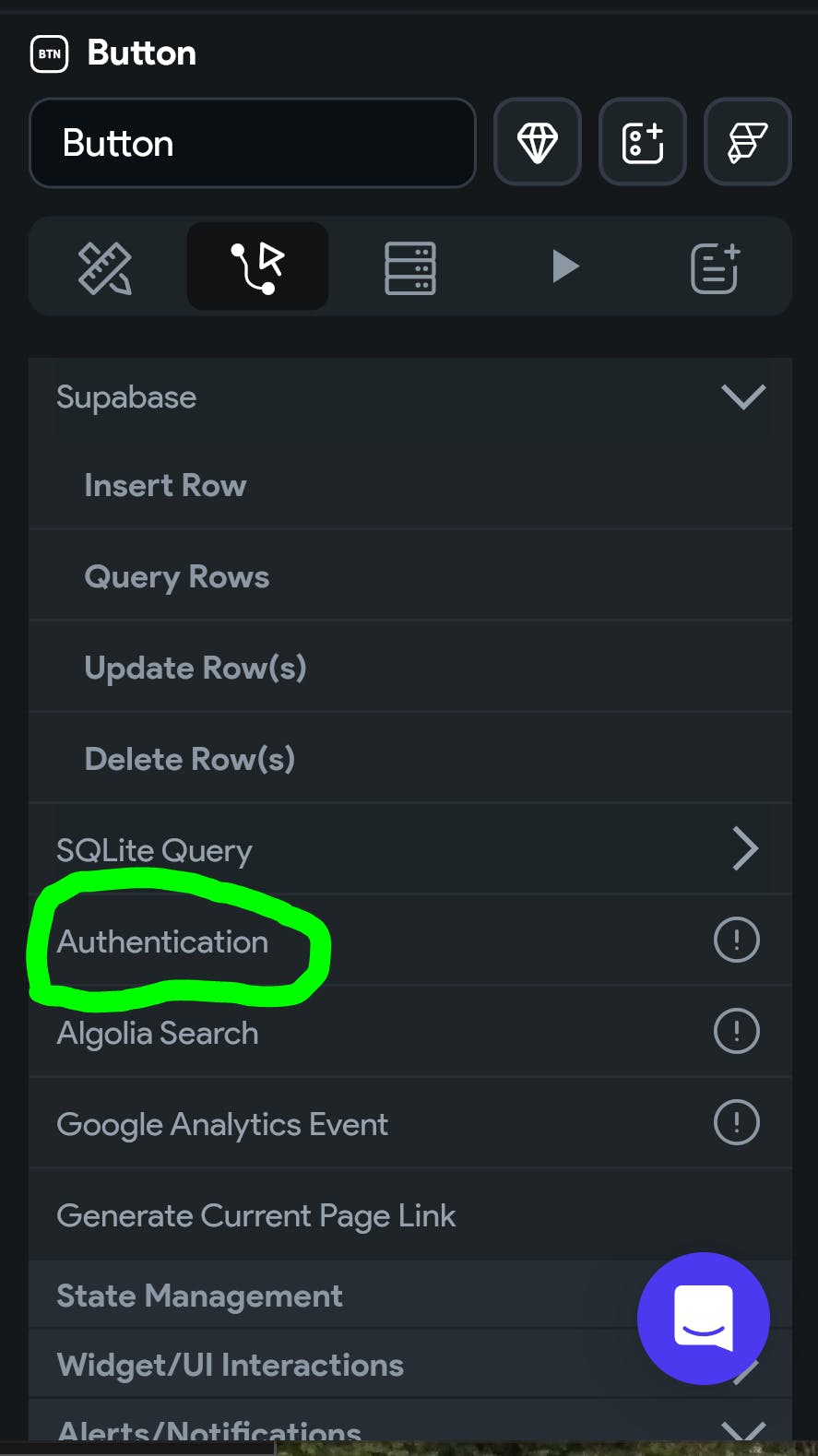Click the add component icon

(643, 143)
